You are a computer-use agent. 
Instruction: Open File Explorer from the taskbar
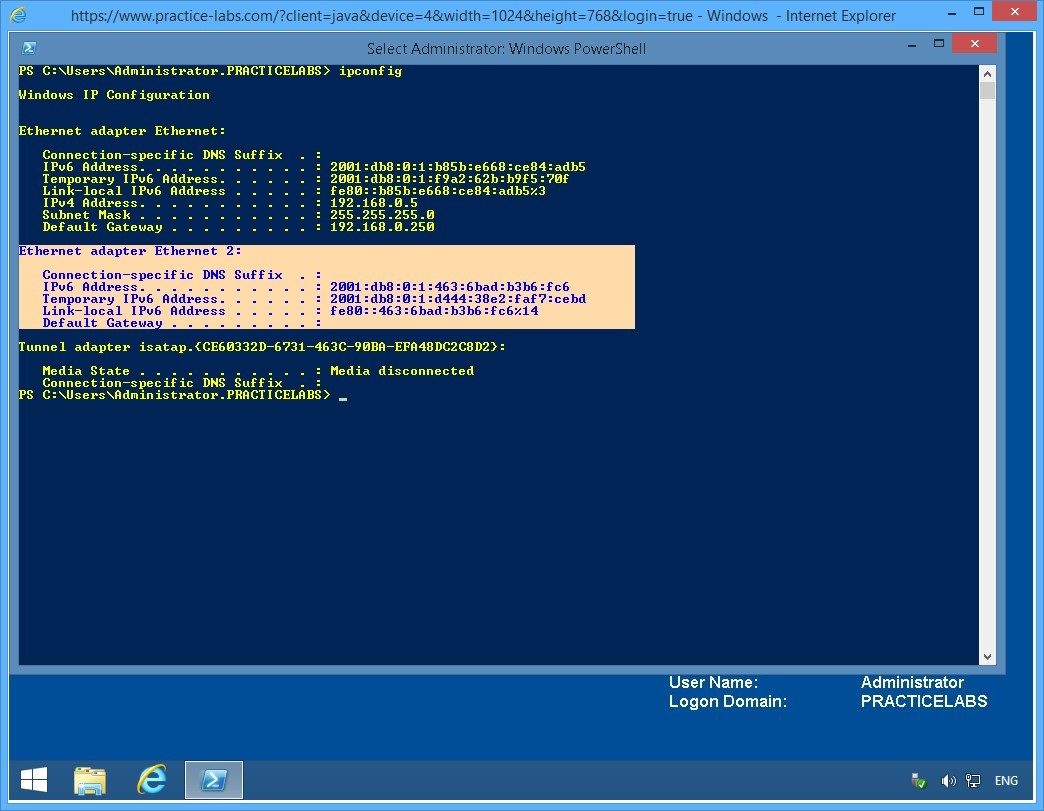coord(90,779)
